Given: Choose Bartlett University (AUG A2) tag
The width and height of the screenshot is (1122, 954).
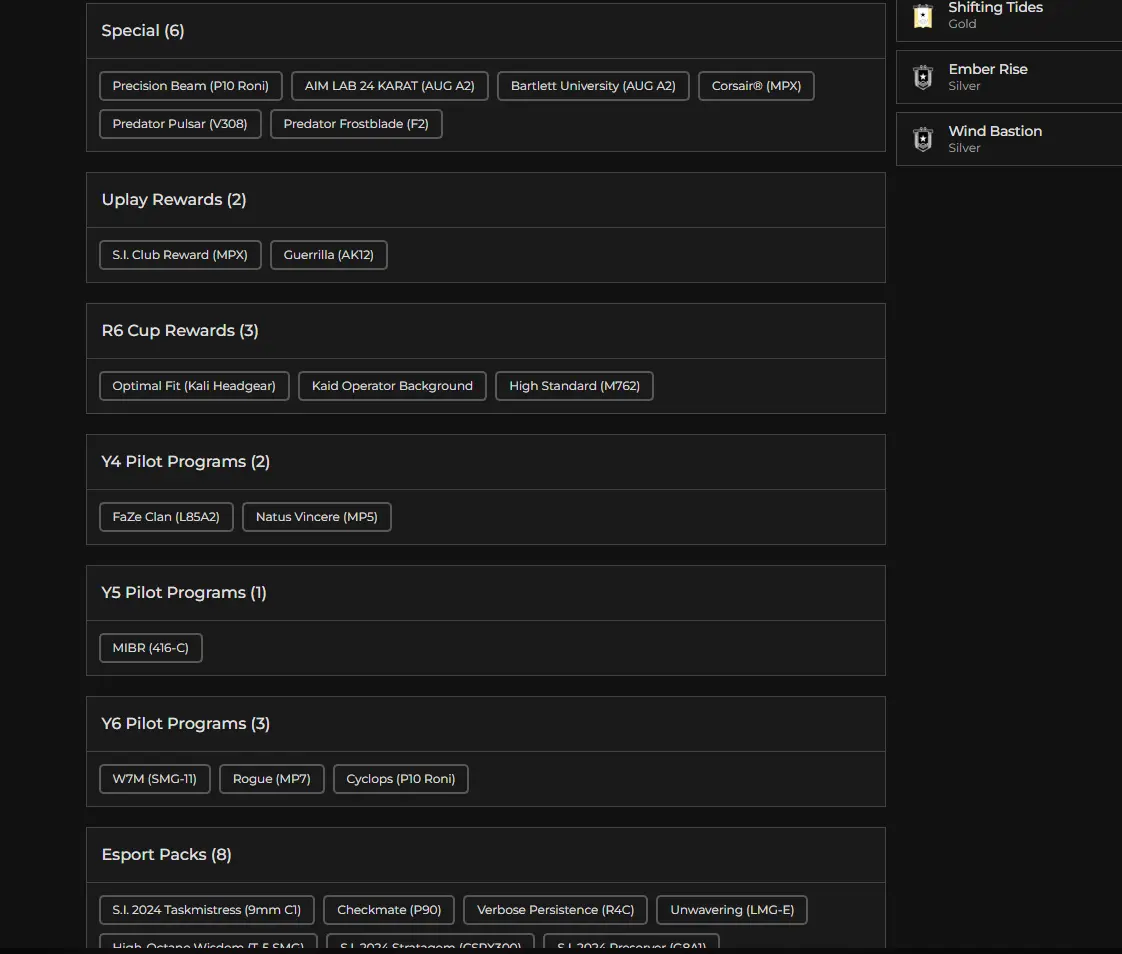Looking at the screenshot, I should tap(592, 86).
